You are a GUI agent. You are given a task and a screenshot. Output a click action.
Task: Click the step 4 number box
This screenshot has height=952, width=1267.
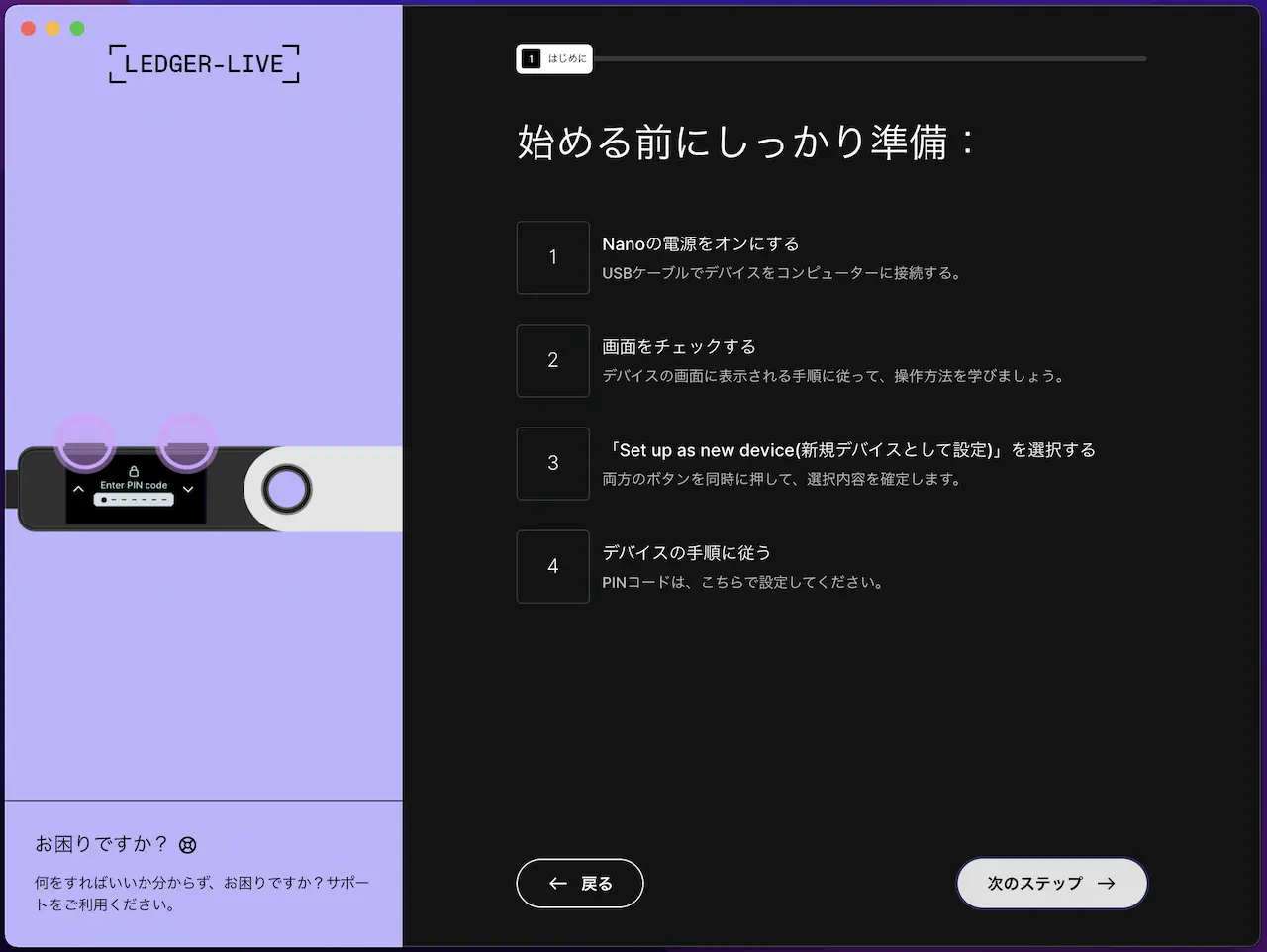coord(553,566)
